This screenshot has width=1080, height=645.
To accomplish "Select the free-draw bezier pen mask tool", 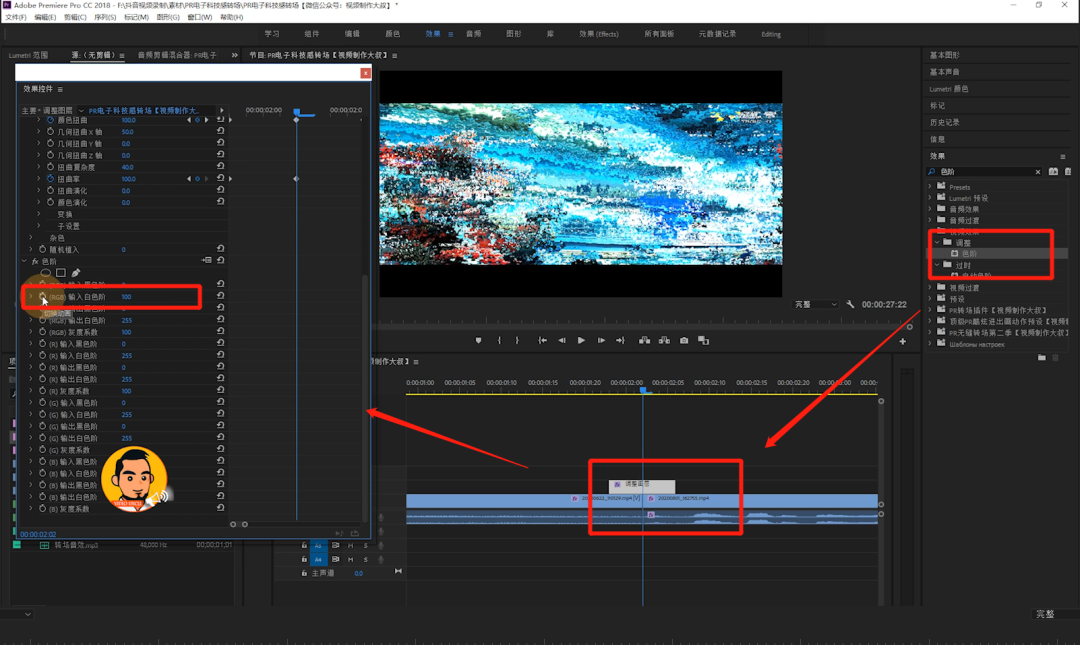I will pos(76,273).
